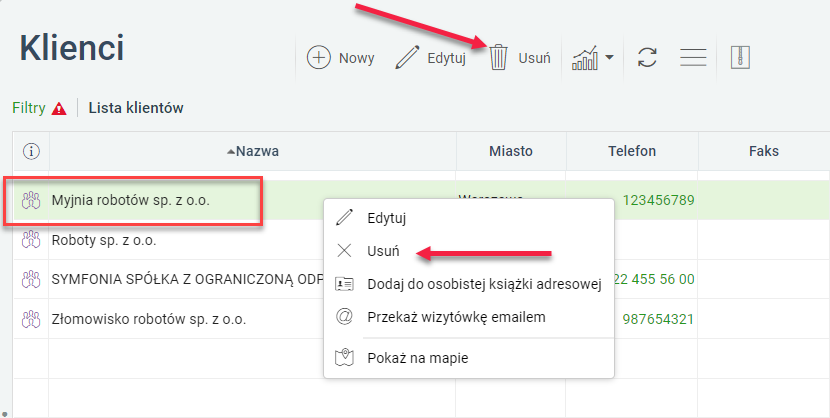Click client icon of Myjnia robotów row
This screenshot has height=418, width=830.
pos(31,201)
